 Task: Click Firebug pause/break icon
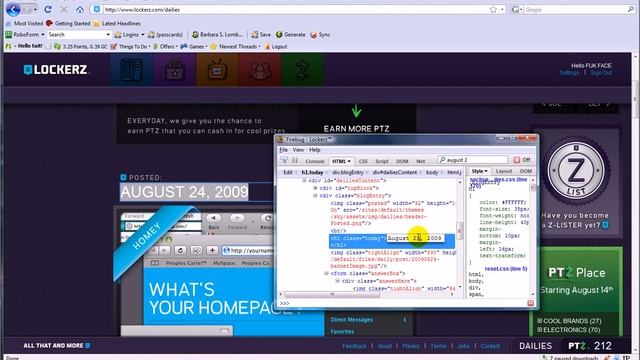(295, 160)
